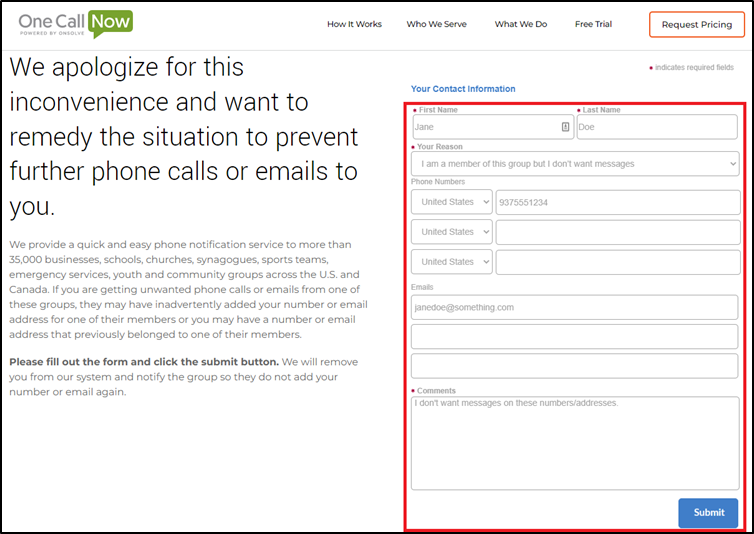Click the first email field with janedoe placeholder
The image size is (754, 534).
(574, 307)
